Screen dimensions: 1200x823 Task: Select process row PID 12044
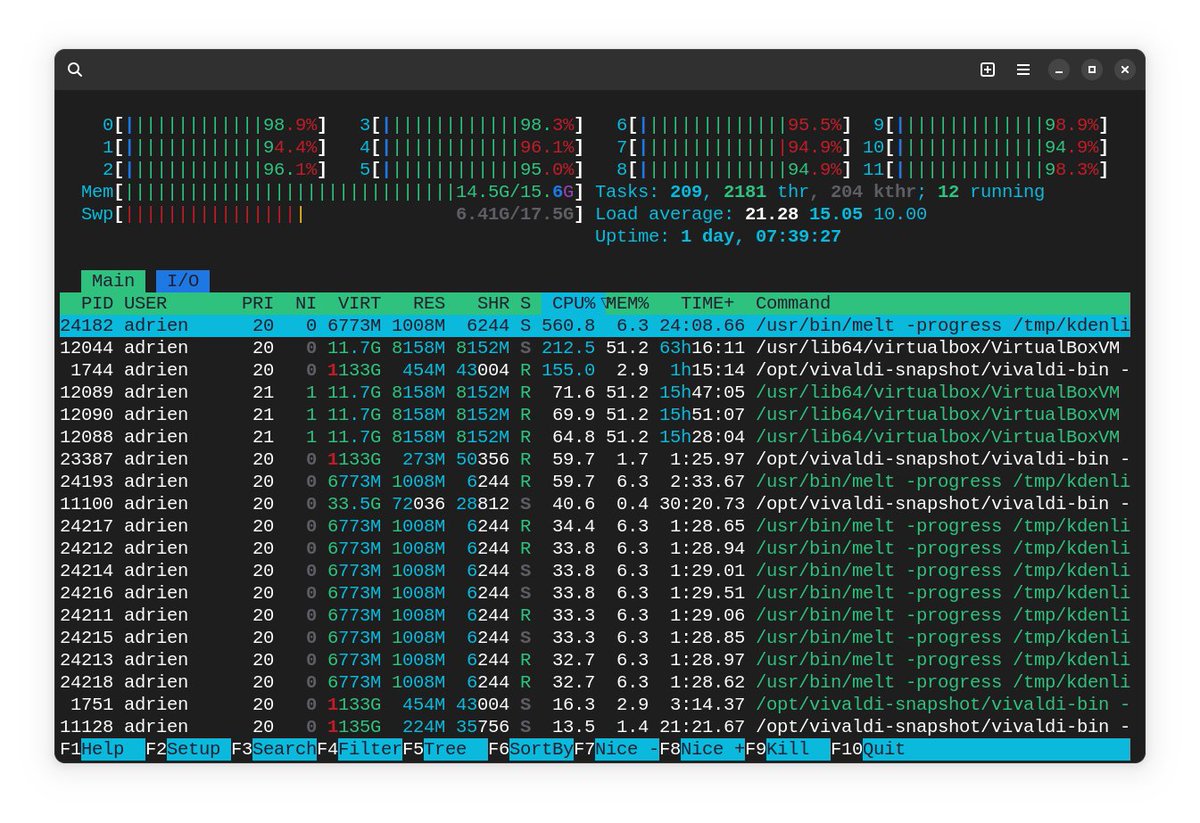coord(595,348)
